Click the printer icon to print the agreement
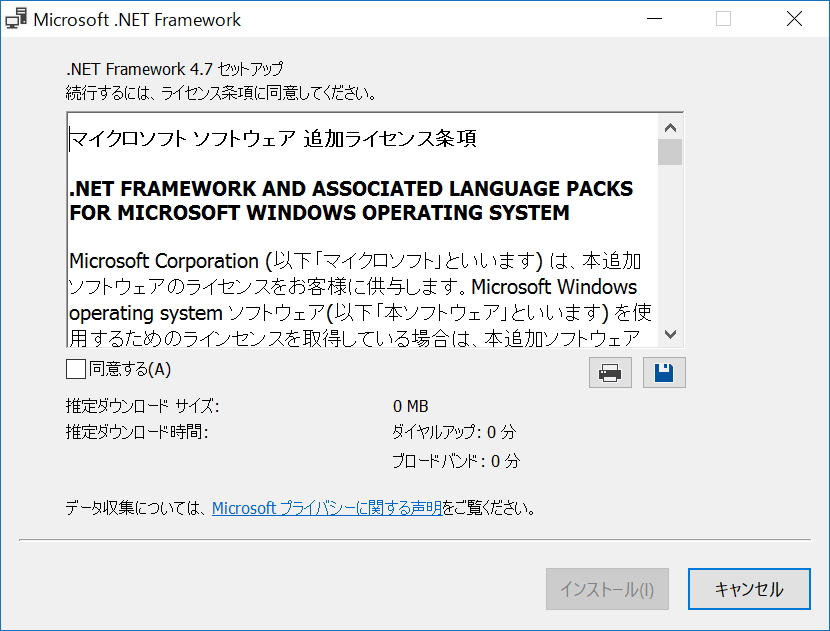Viewport: 830px width, 631px height. [x=610, y=372]
